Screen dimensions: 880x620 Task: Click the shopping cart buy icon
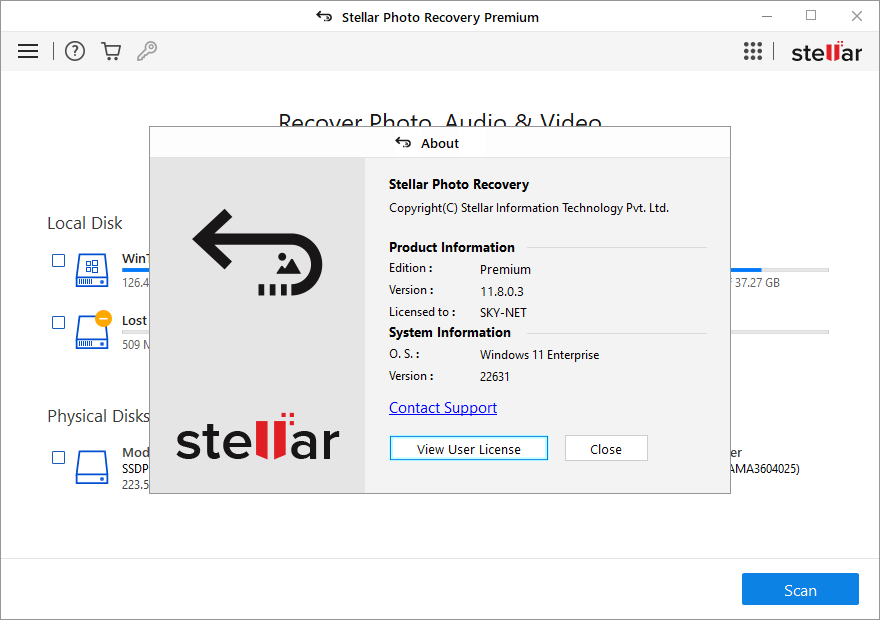(x=111, y=51)
